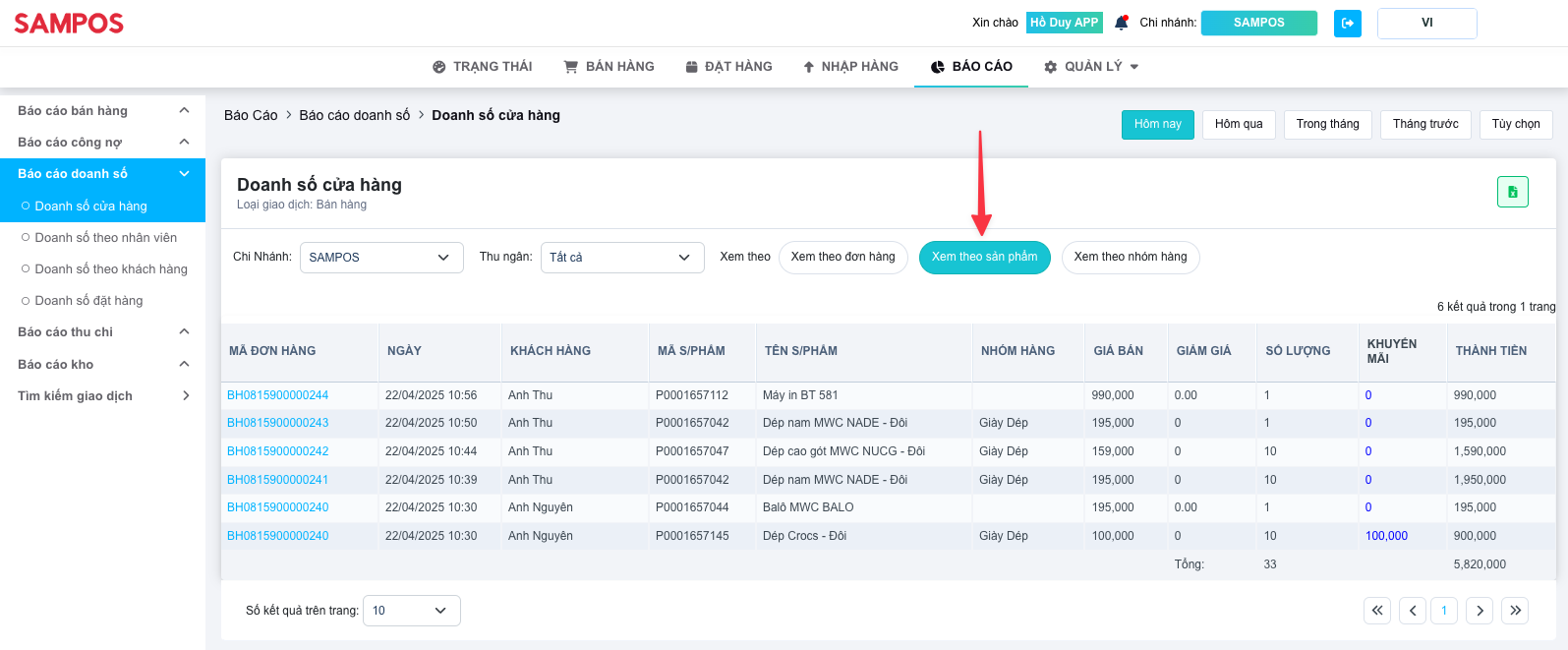
Task: Open order BH0815900000244
Action: click(x=277, y=395)
